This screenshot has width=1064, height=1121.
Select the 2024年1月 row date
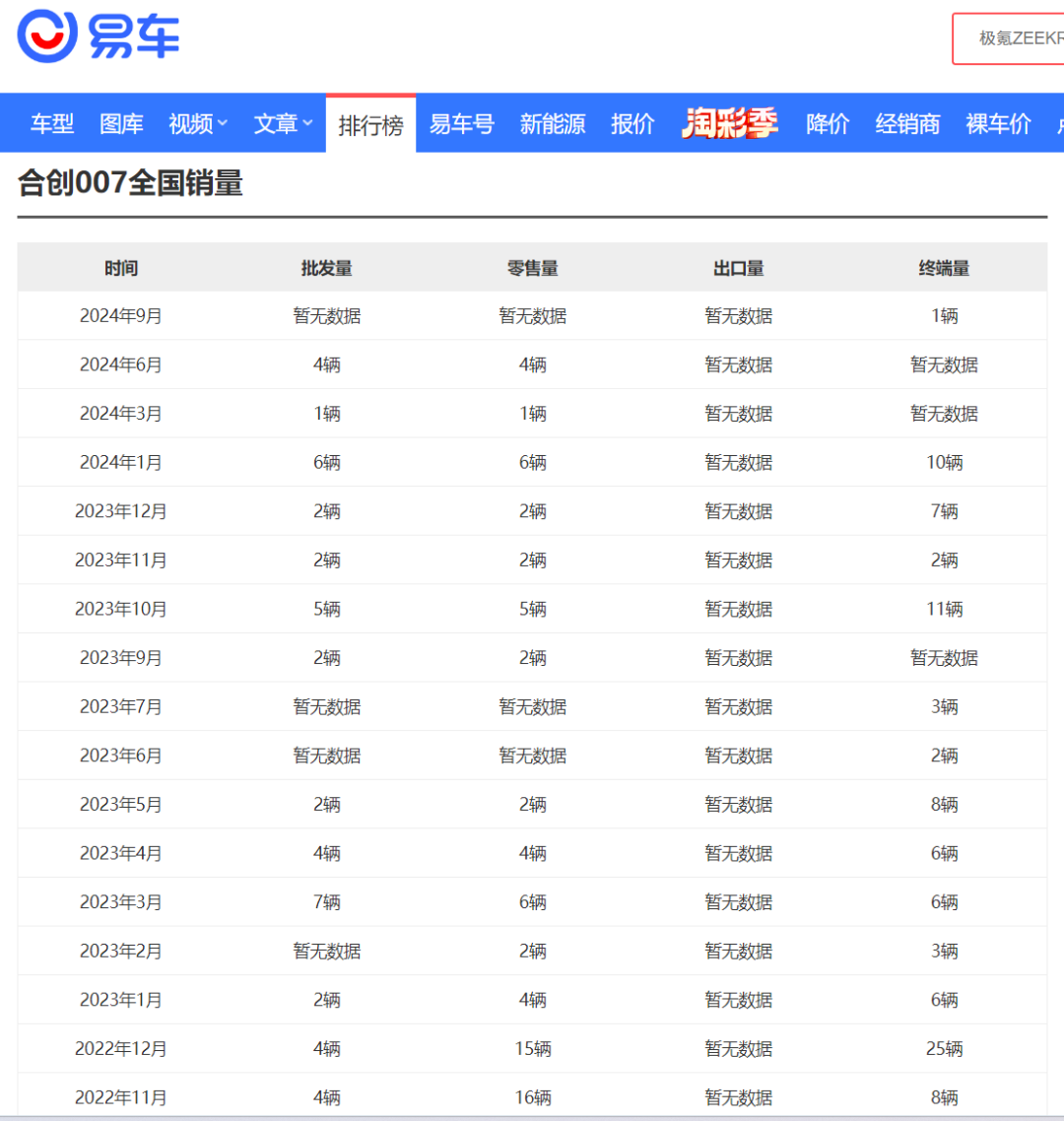(121, 462)
